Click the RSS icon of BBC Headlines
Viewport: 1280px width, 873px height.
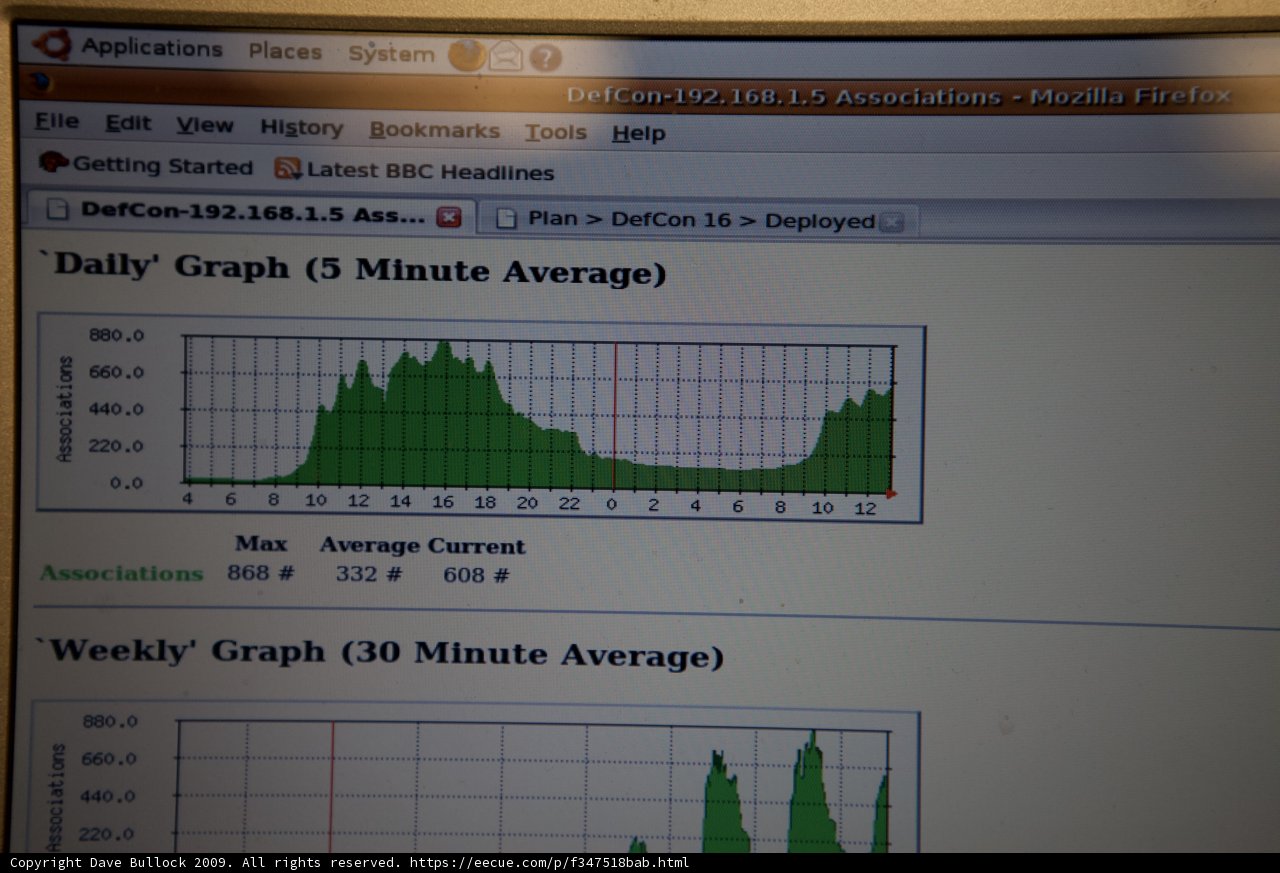tap(288, 169)
